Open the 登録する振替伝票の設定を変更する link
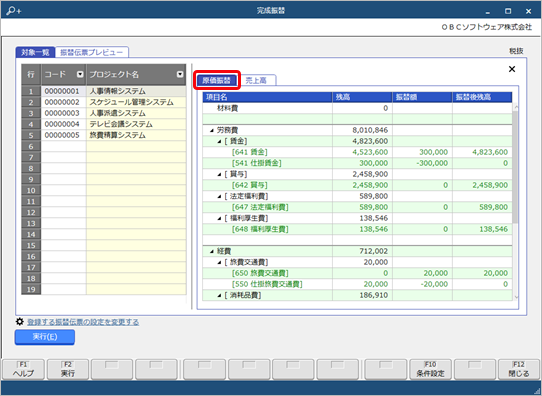 coord(83,322)
